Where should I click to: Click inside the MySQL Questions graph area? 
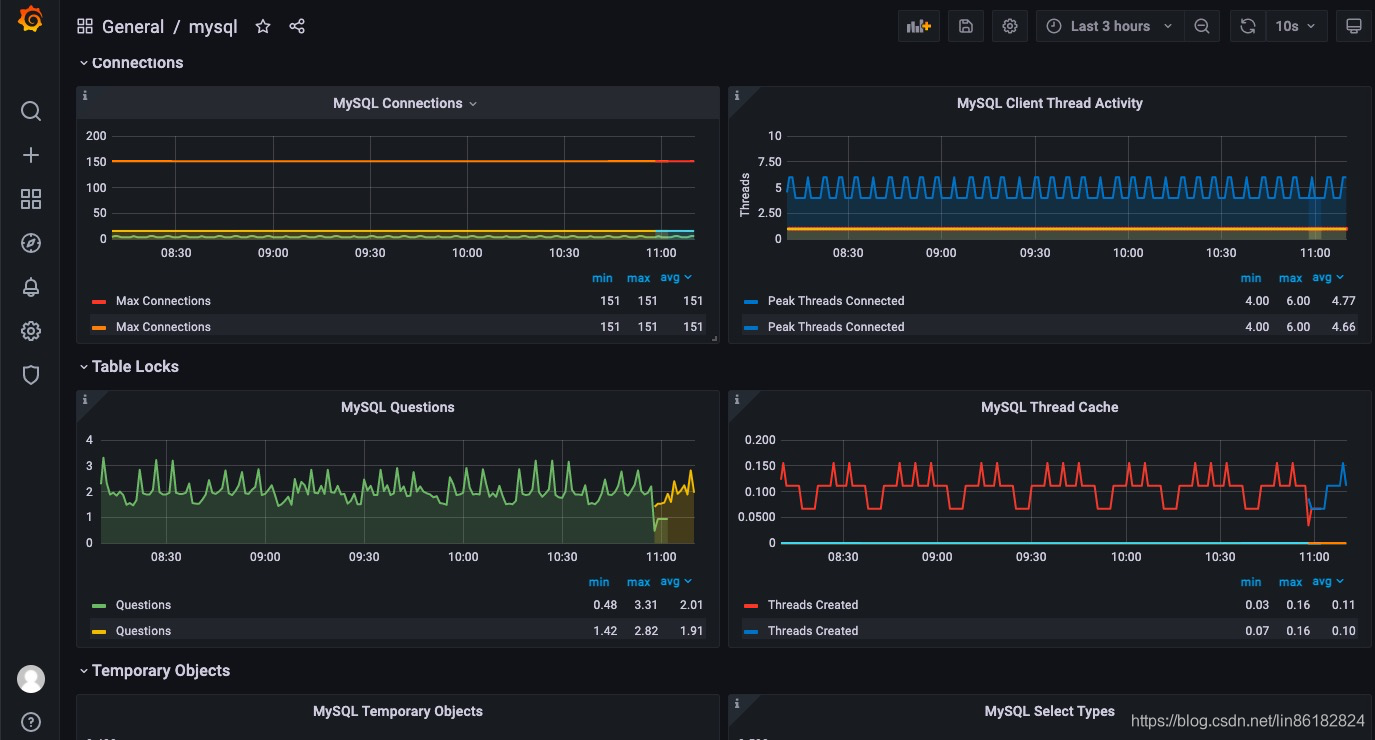(x=398, y=491)
